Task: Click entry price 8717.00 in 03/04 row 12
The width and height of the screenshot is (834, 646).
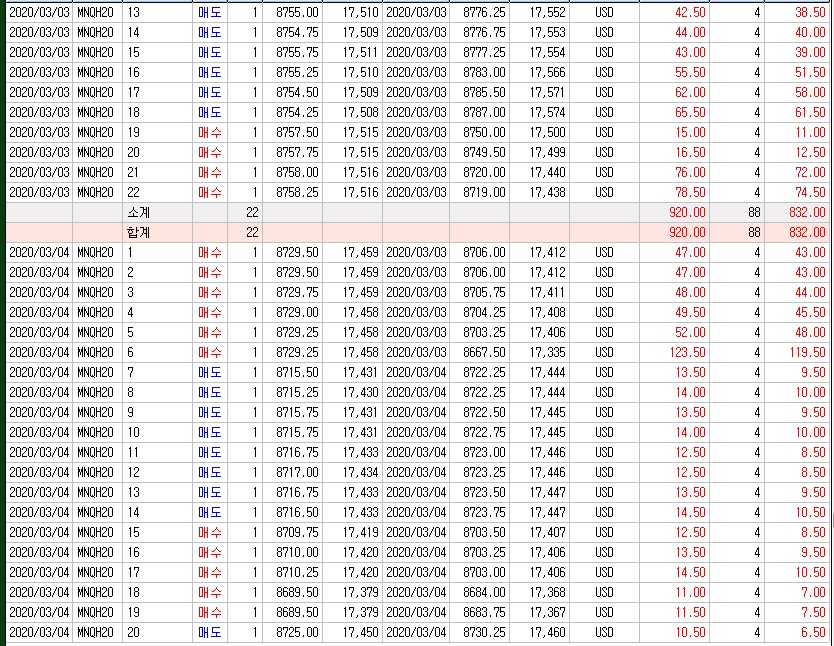Action: pos(297,473)
